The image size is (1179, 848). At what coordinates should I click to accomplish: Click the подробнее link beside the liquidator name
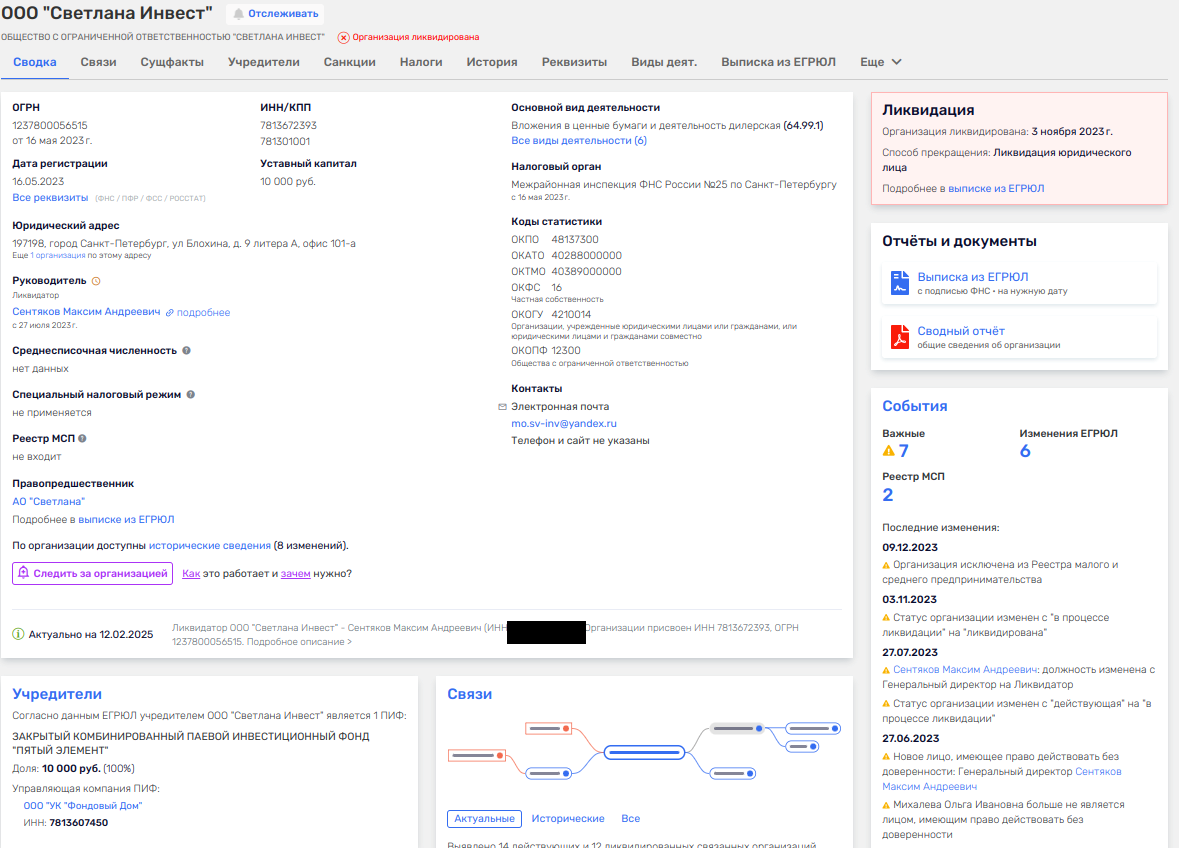click(x=204, y=313)
